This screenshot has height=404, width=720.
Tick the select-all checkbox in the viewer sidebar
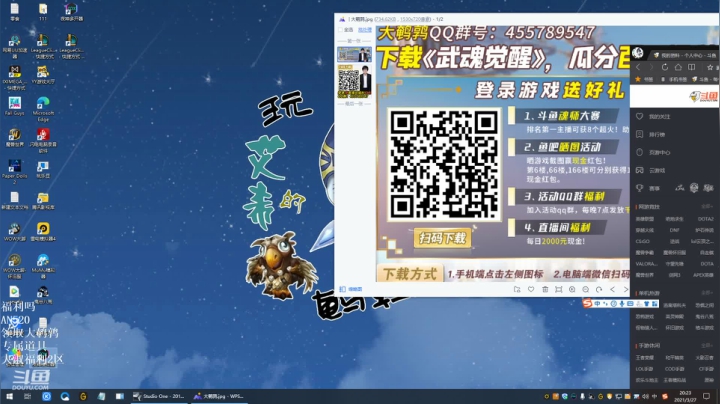(341, 30)
